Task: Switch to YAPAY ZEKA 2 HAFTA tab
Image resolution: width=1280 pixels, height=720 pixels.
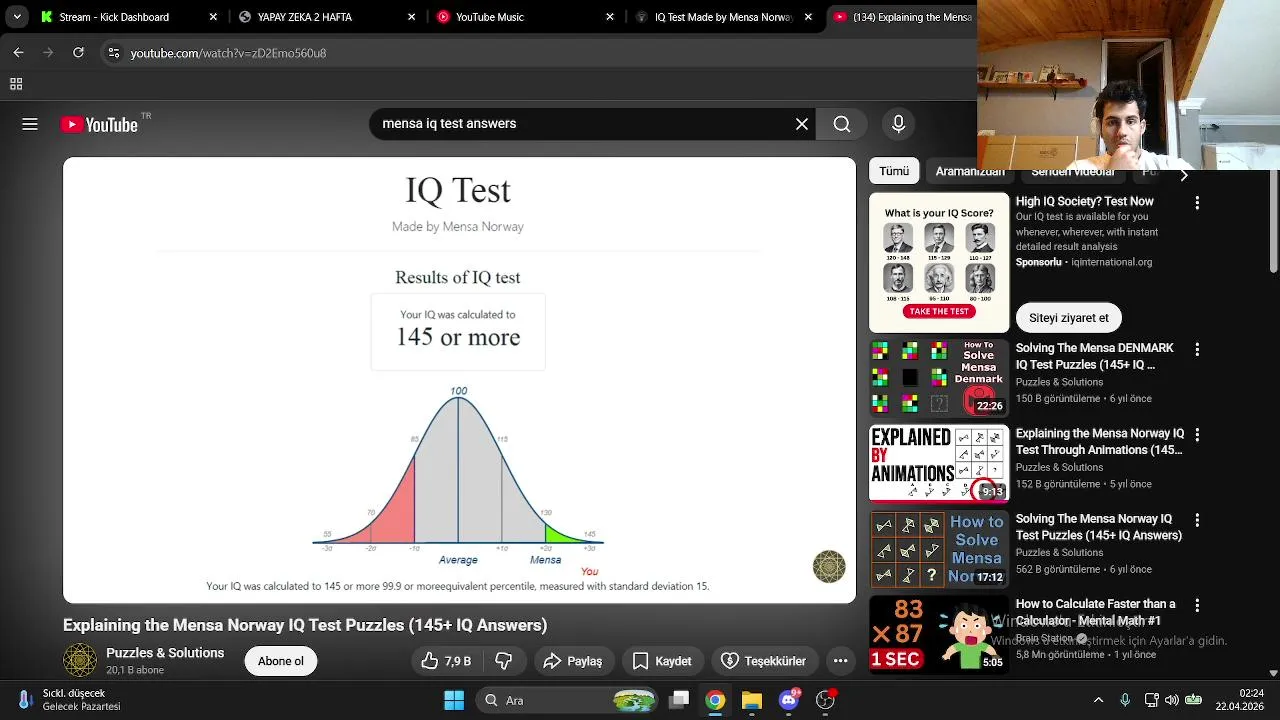Action: click(327, 17)
